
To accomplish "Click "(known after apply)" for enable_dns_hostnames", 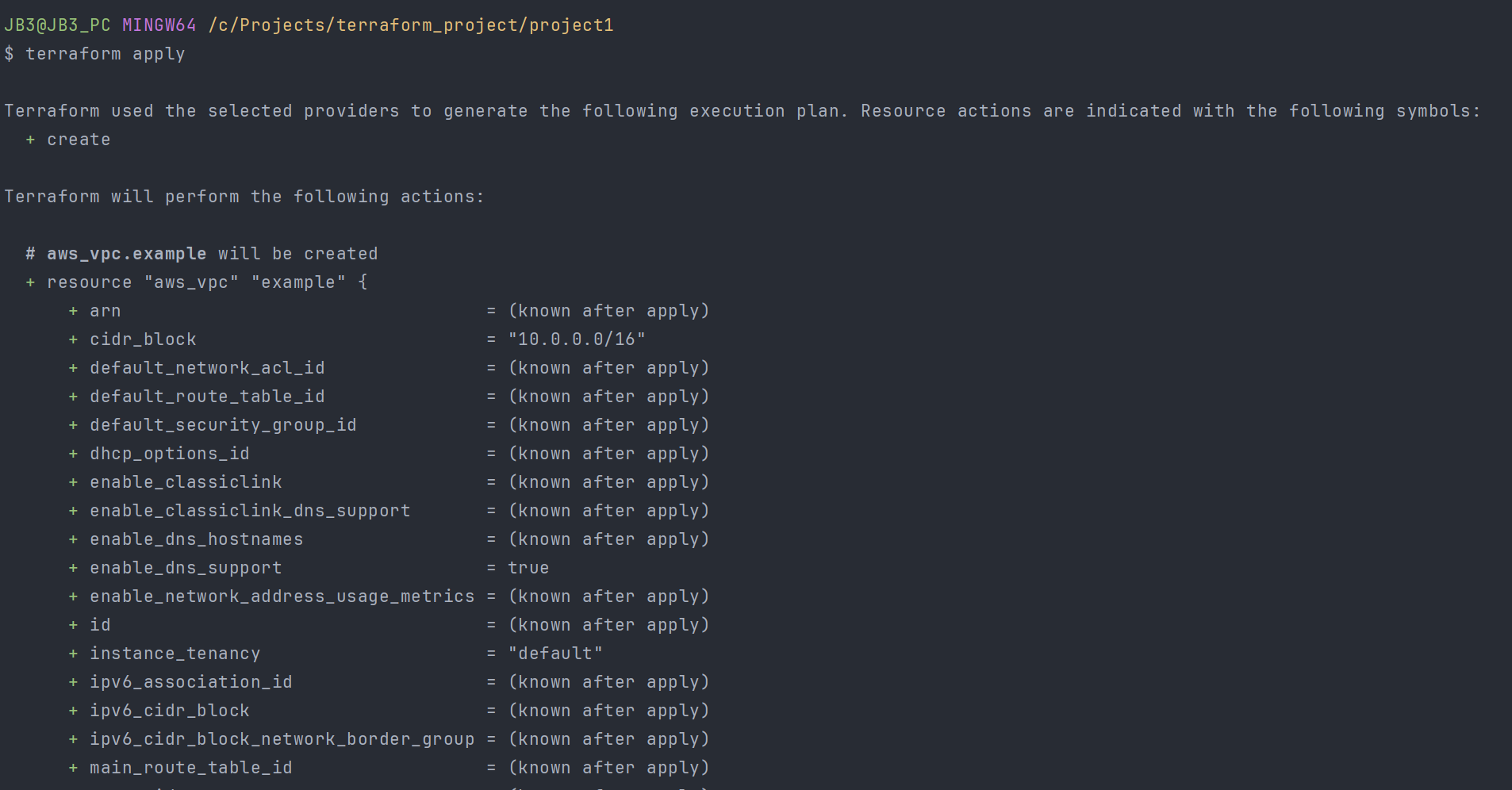I will click(x=609, y=539).
